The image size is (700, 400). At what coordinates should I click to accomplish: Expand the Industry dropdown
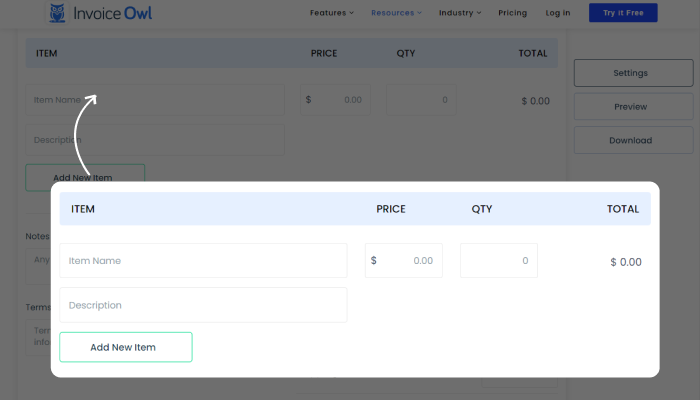(460, 13)
